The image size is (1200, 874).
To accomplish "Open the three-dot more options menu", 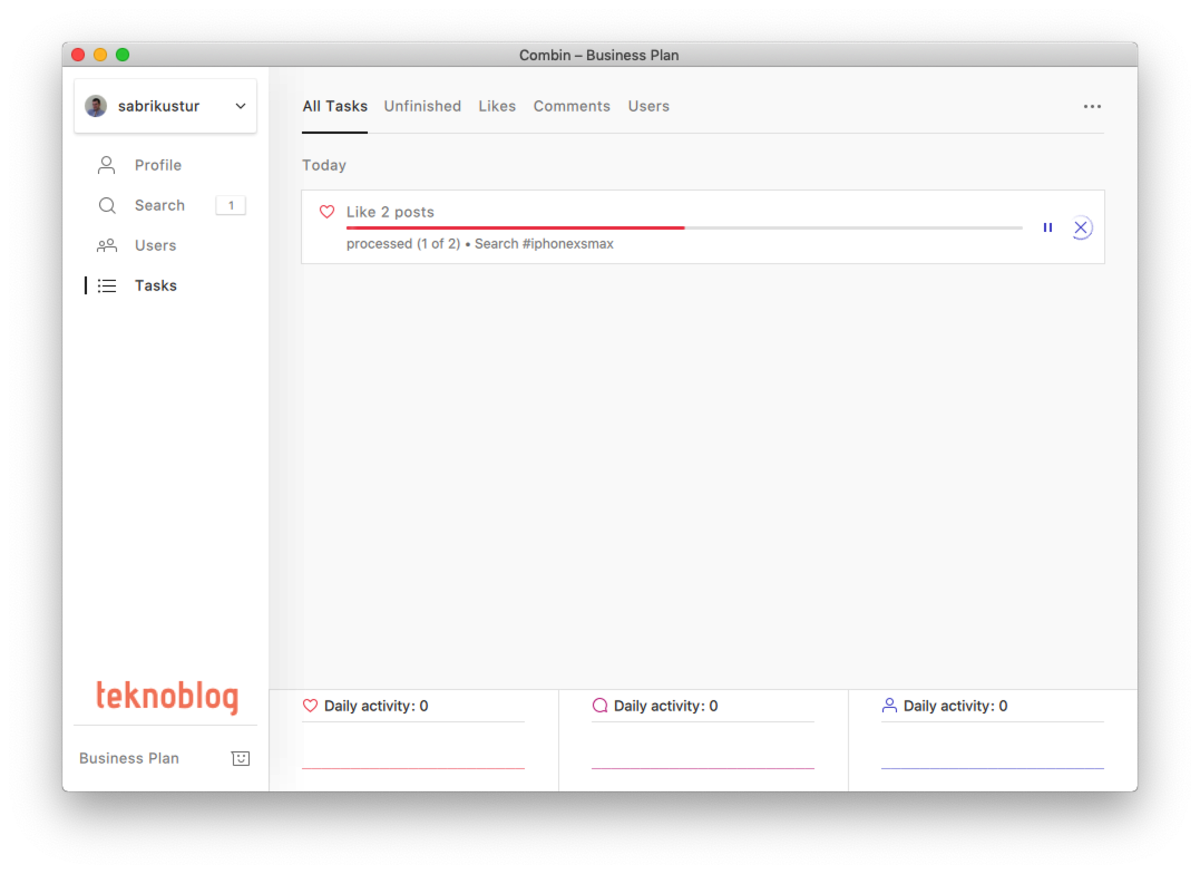I will point(1092,106).
